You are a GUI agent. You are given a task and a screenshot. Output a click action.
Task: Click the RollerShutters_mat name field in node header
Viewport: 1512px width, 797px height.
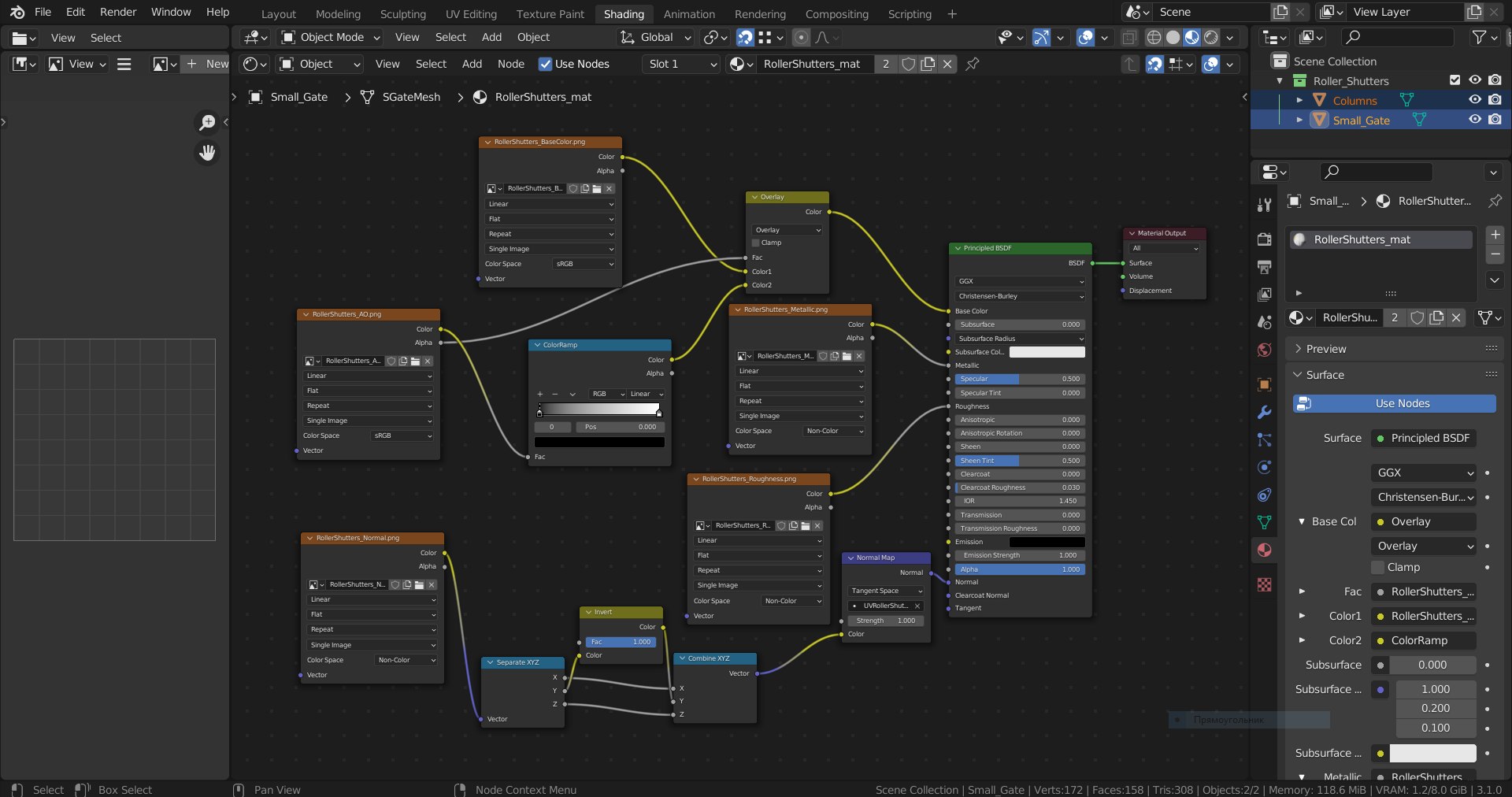tap(816, 64)
